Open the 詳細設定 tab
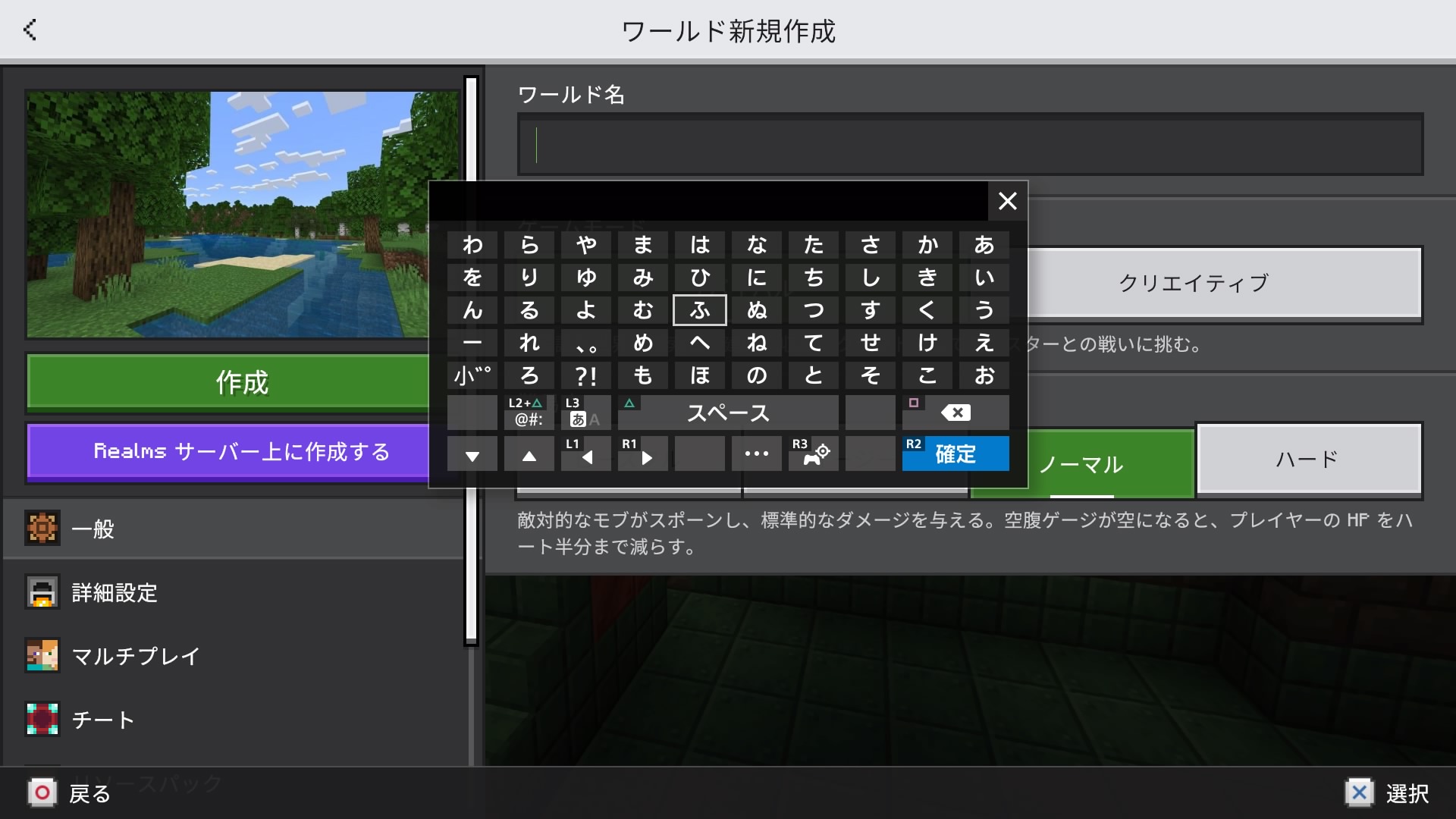This screenshot has height=819, width=1456. pyautogui.click(x=234, y=592)
